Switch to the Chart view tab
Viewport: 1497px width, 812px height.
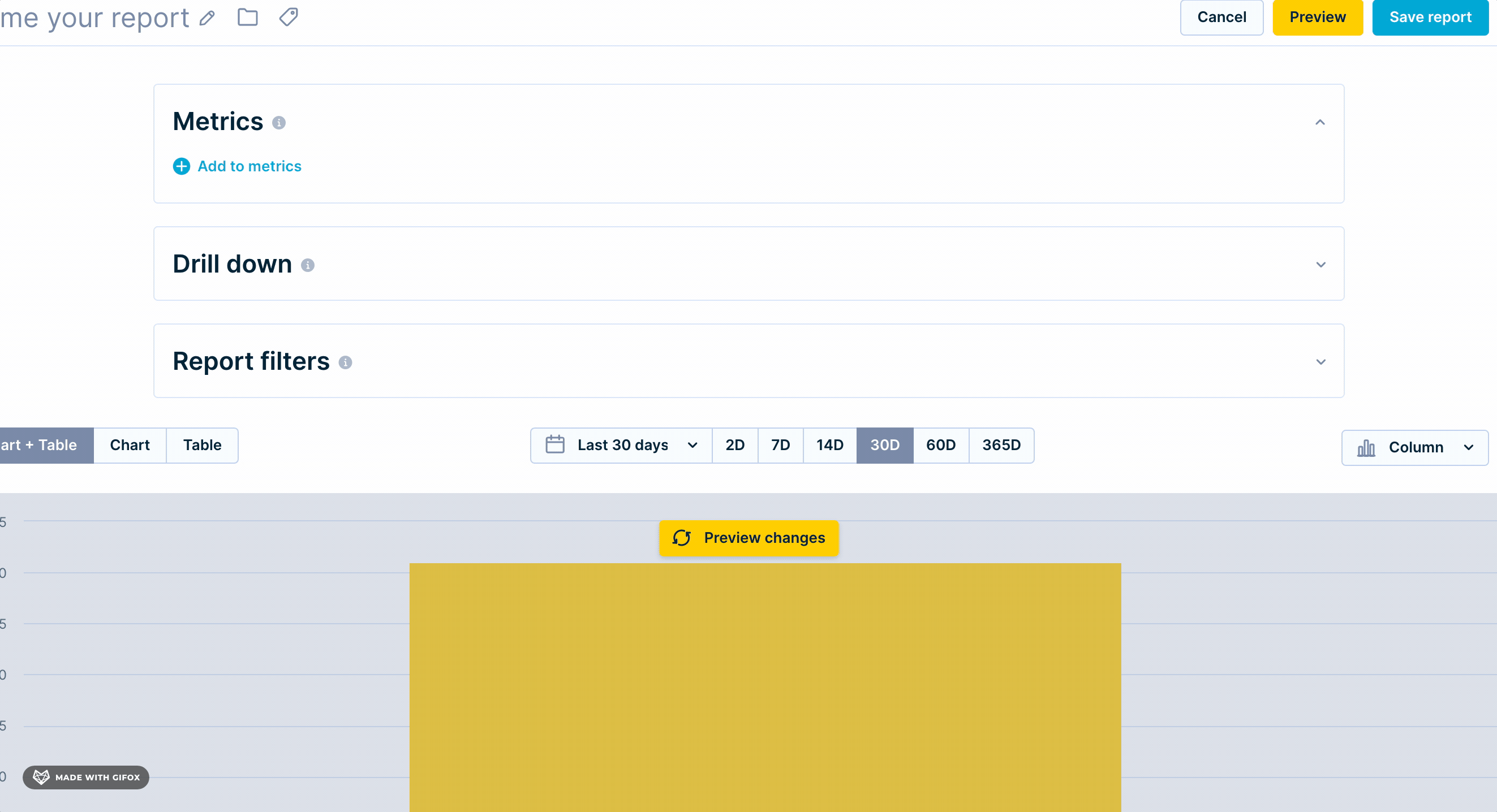pos(130,446)
